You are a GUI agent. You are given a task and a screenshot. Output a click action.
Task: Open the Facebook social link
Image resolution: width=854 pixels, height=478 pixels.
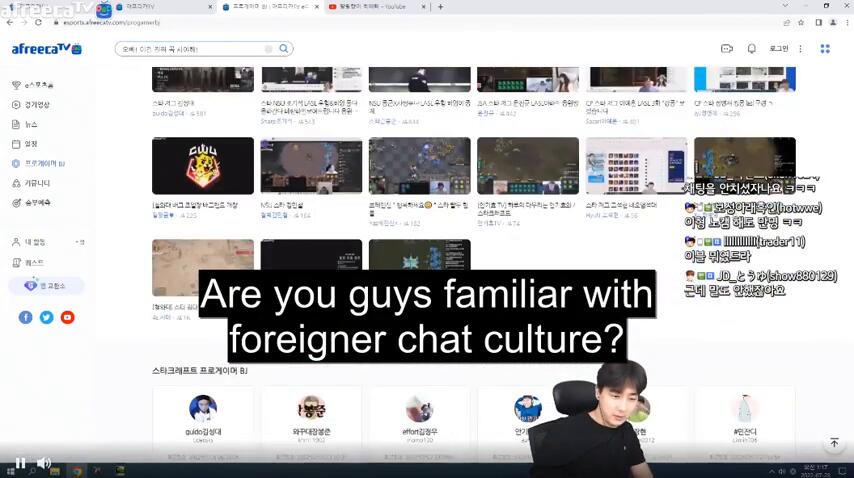coord(26,317)
